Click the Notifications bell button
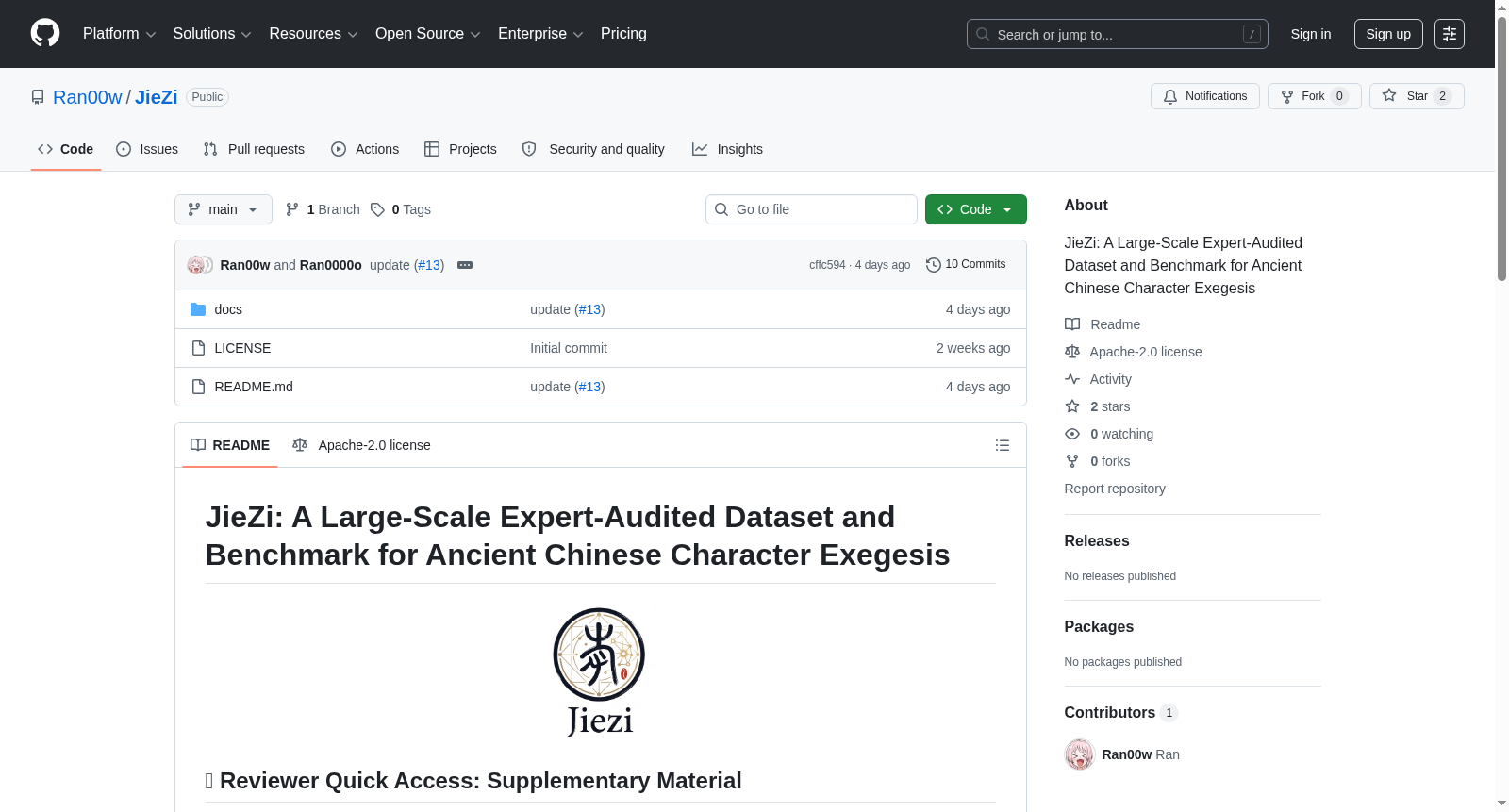 pyautogui.click(x=1204, y=96)
